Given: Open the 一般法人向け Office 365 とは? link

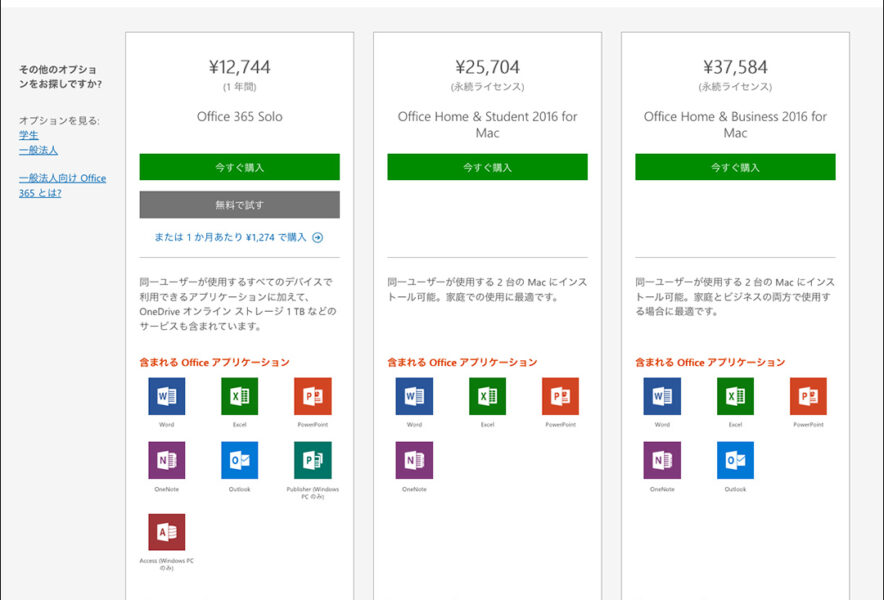Looking at the screenshot, I should point(63,186).
